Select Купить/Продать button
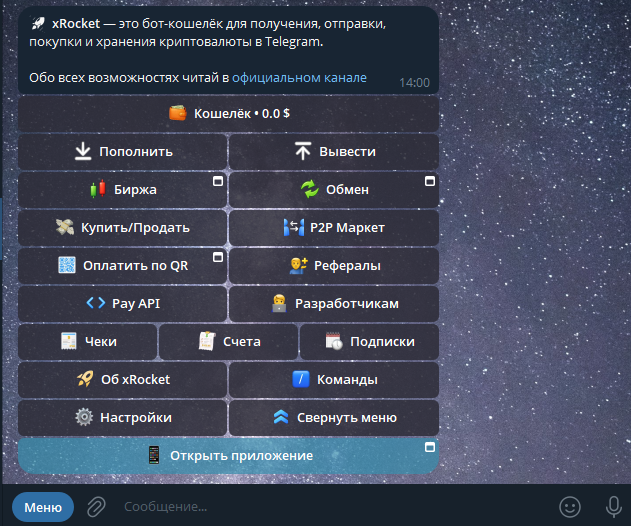This screenshot has height=526, width=631. coord(123,228)
